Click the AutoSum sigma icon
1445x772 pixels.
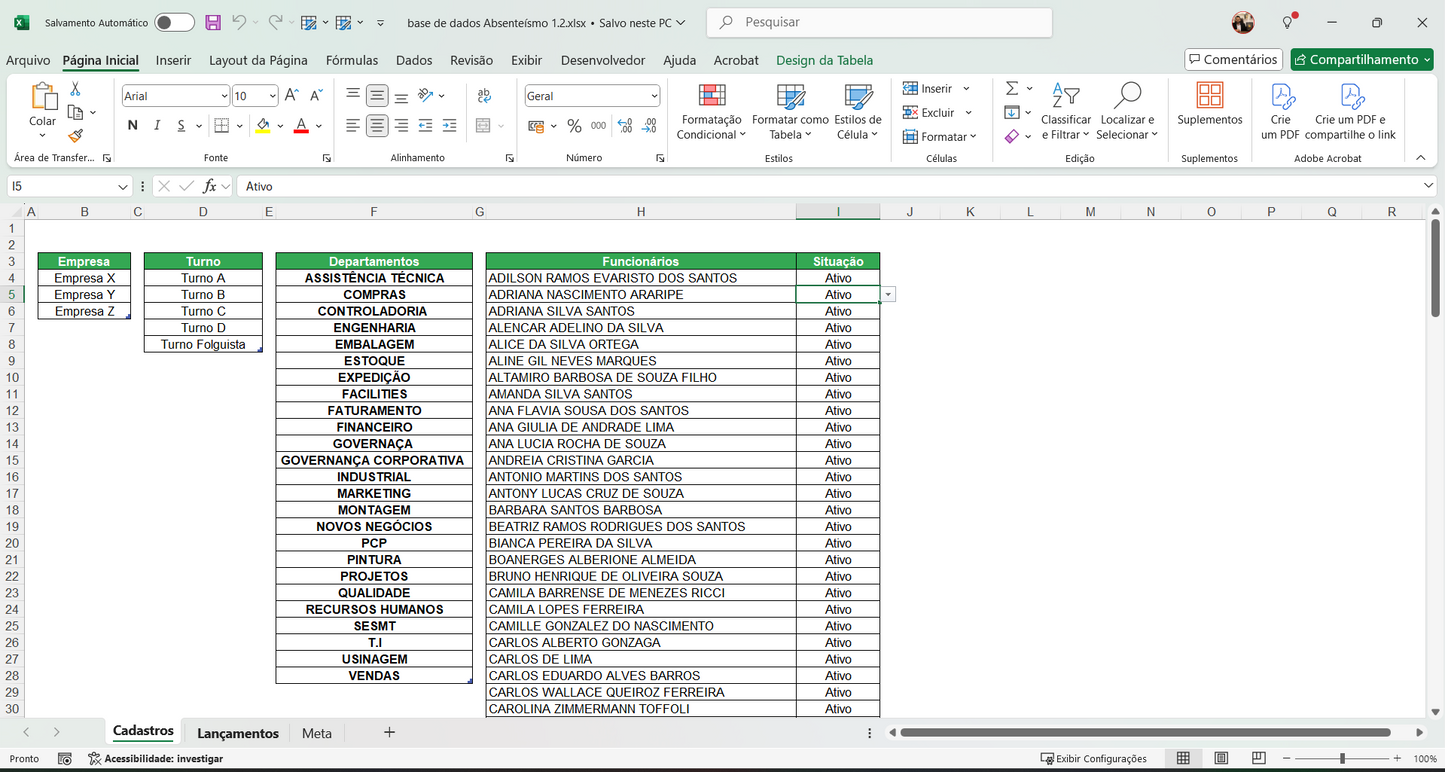coord(1012,88)
